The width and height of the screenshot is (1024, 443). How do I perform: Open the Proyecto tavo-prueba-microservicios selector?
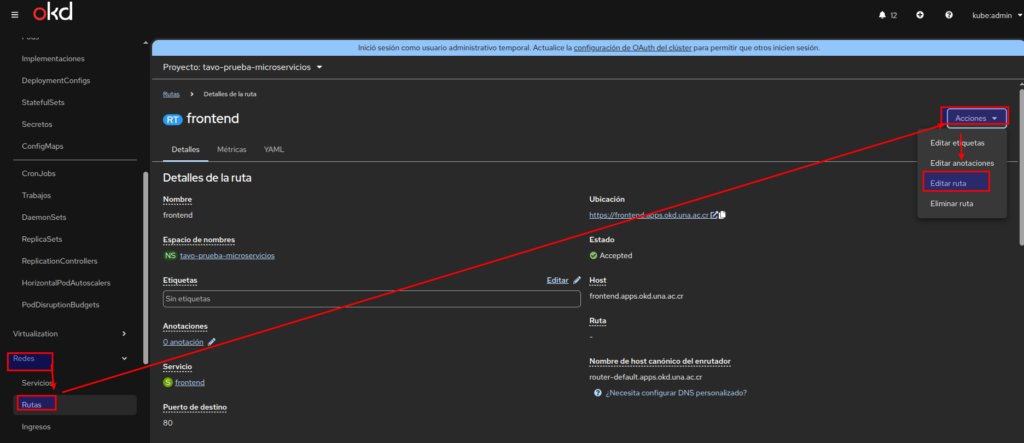243,67
